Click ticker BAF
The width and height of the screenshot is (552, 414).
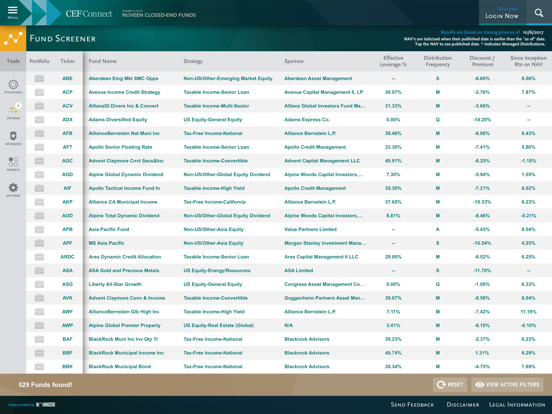[67, 339]
